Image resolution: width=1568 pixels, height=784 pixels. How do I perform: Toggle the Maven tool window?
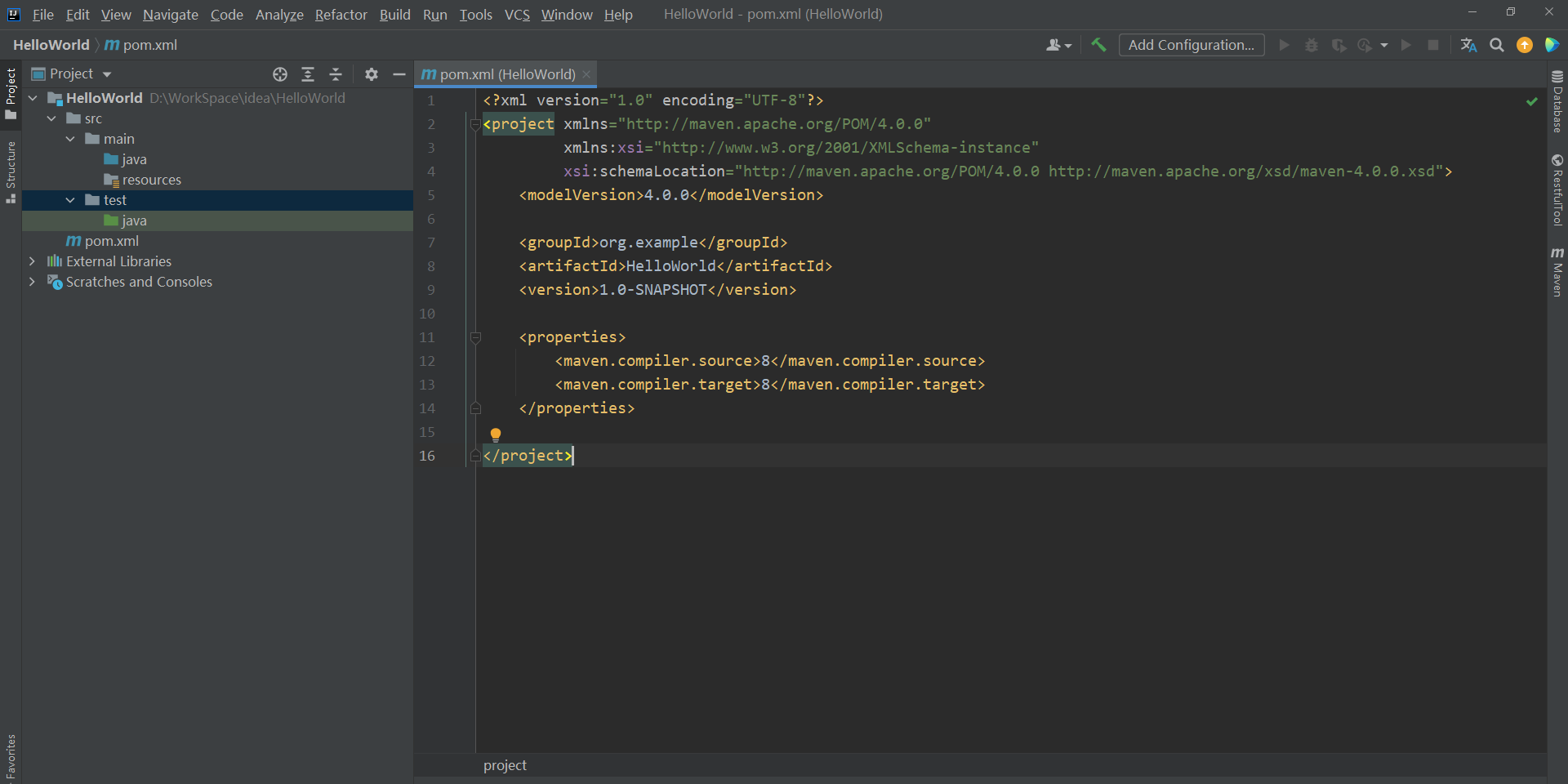click(x=1557, y=272)
